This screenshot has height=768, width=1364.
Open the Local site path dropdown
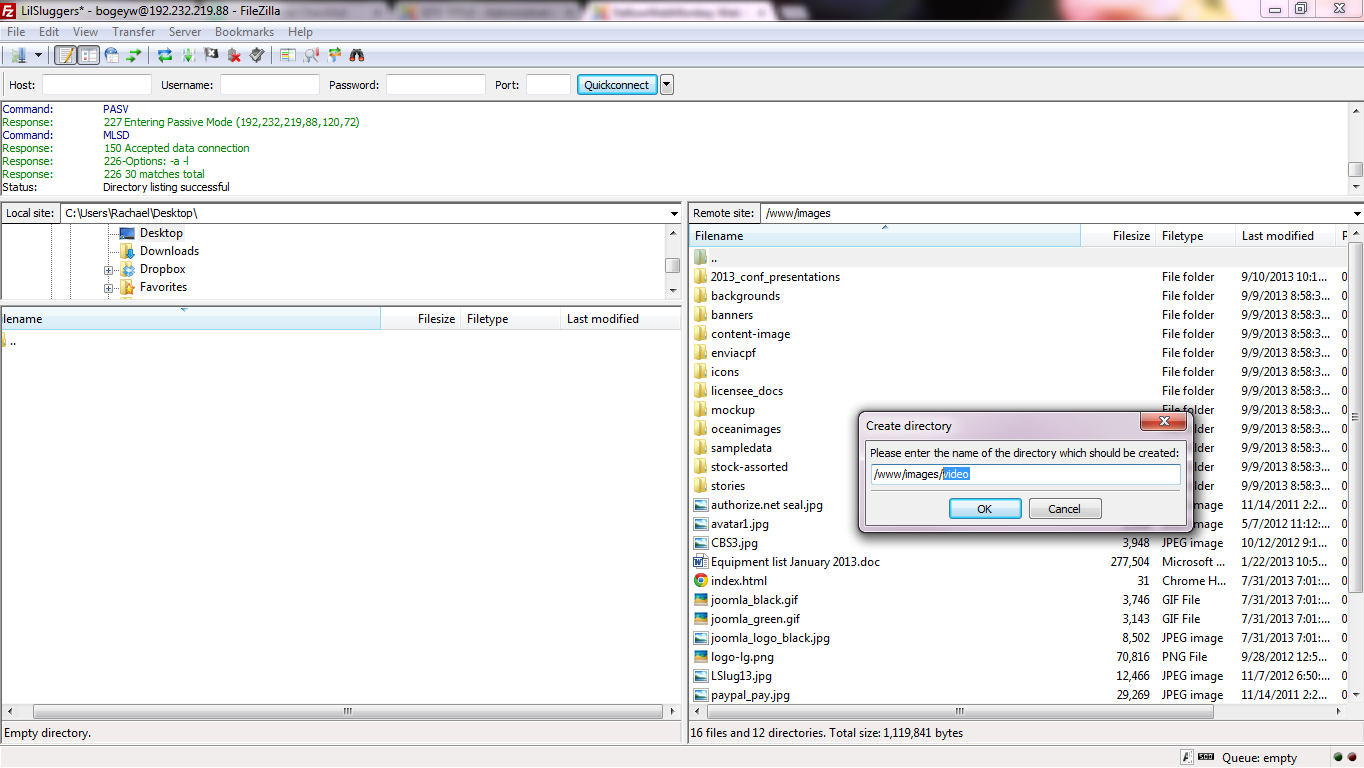click(675, 213)
